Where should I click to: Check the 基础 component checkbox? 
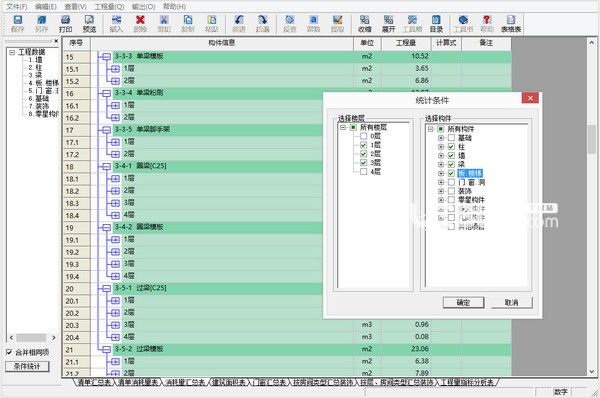[452, 138]
